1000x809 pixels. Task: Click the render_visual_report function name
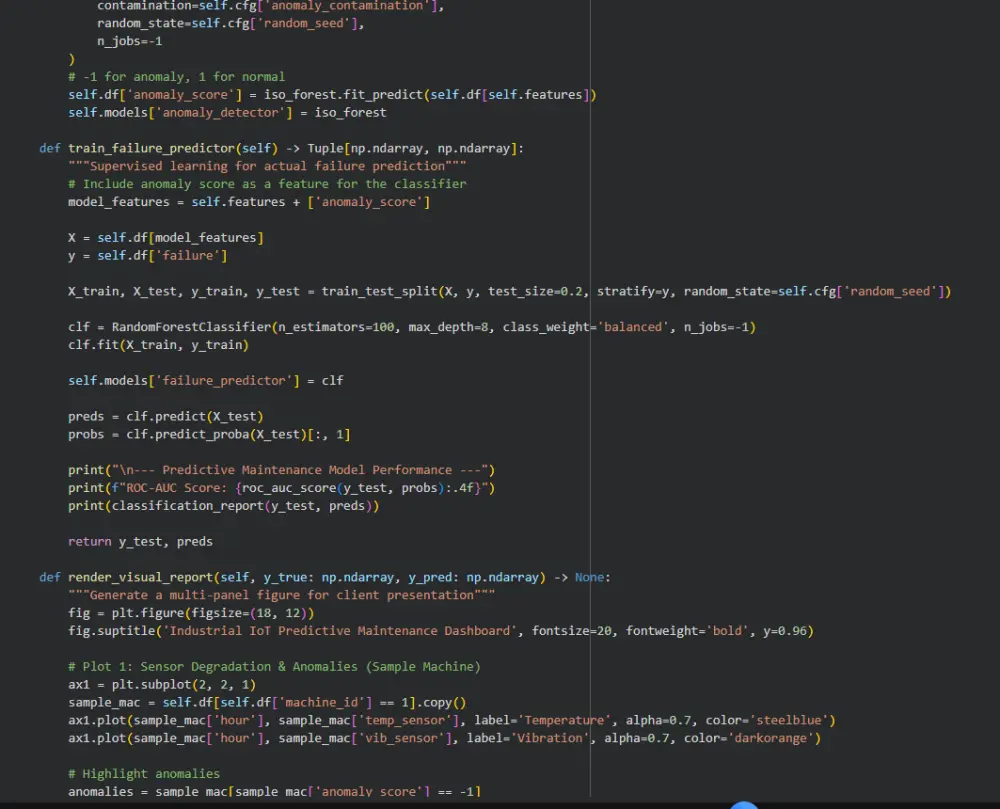(x=140, y=577)
